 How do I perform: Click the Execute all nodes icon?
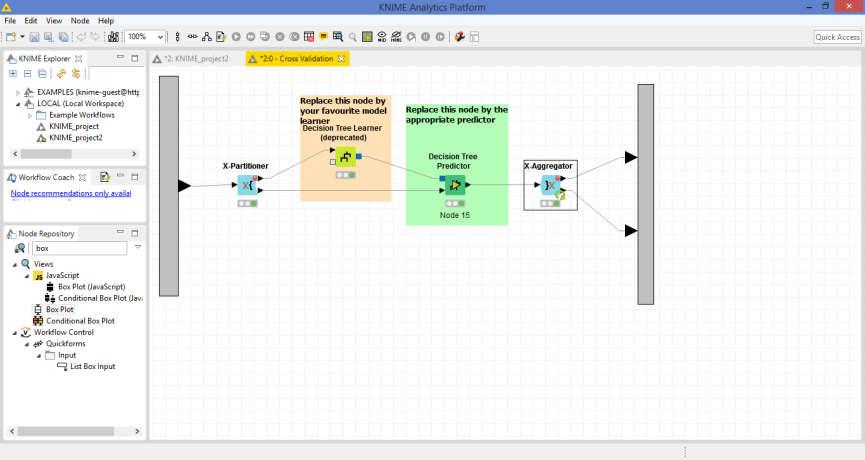tap(250, 37)
